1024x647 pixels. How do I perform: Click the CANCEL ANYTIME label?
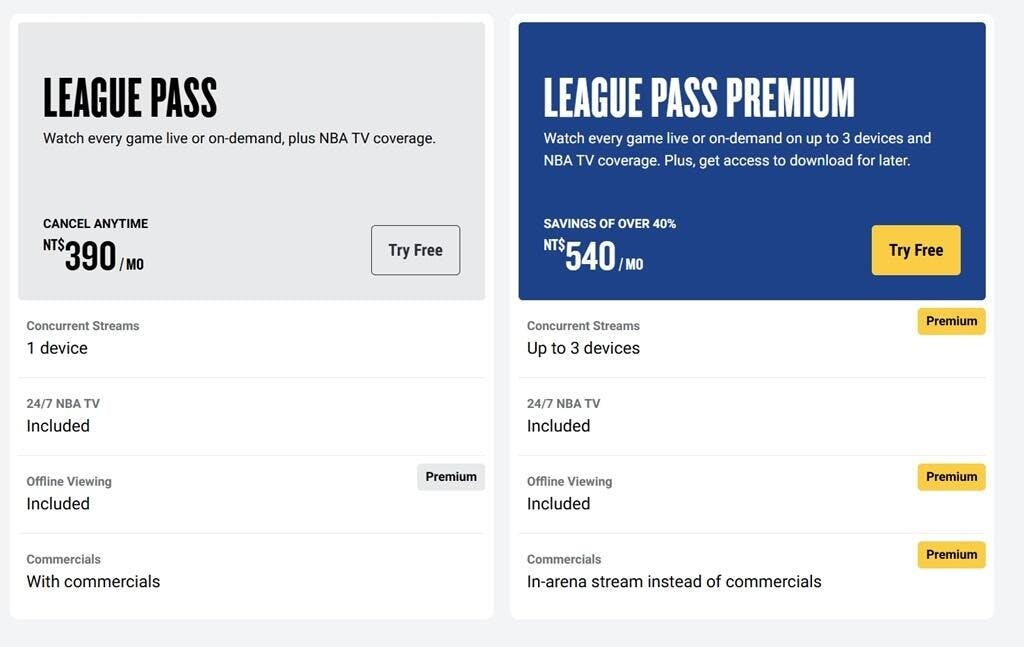click(95, 224)
